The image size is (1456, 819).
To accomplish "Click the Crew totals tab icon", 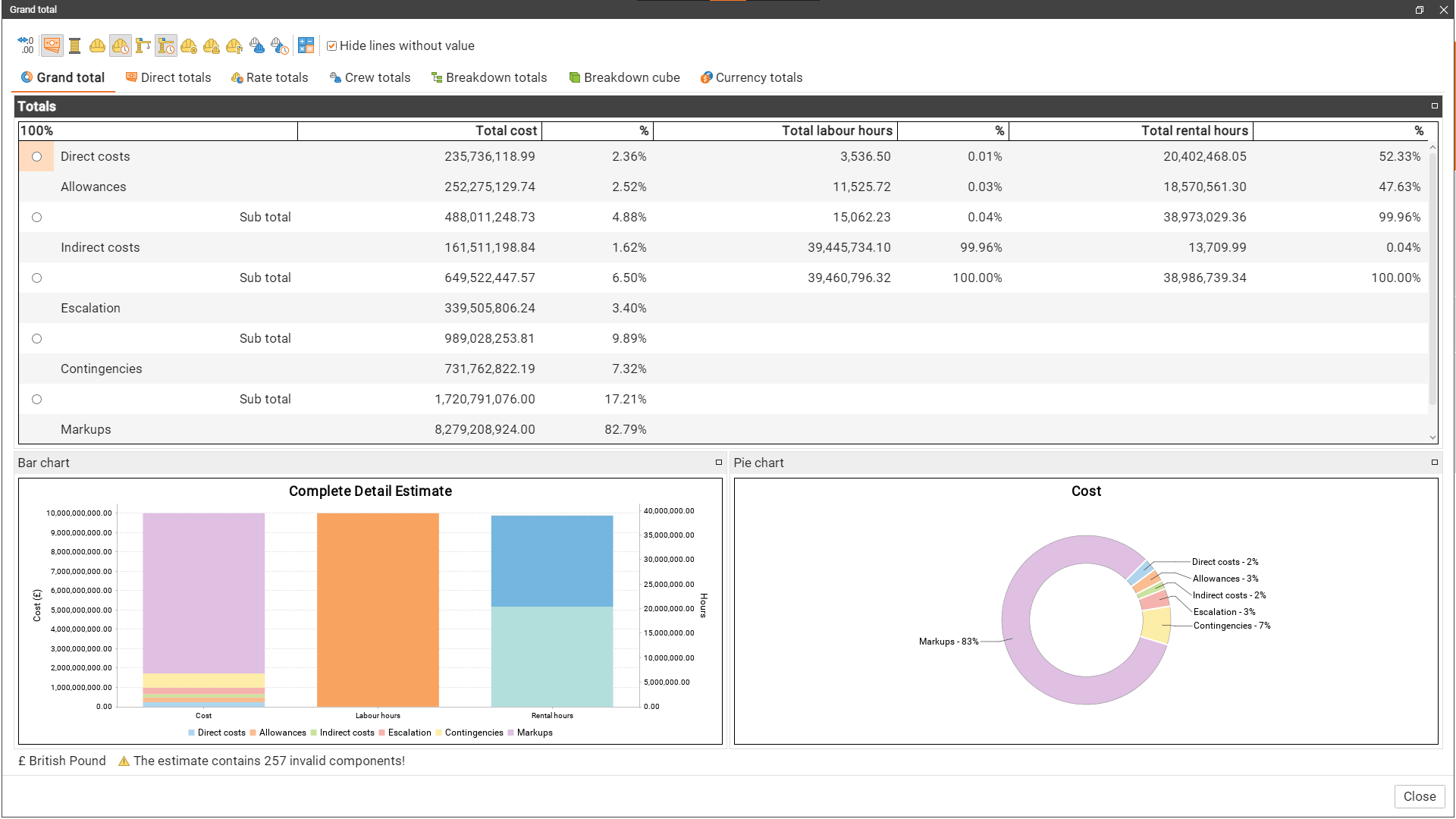I will click(x=335, y=77).
